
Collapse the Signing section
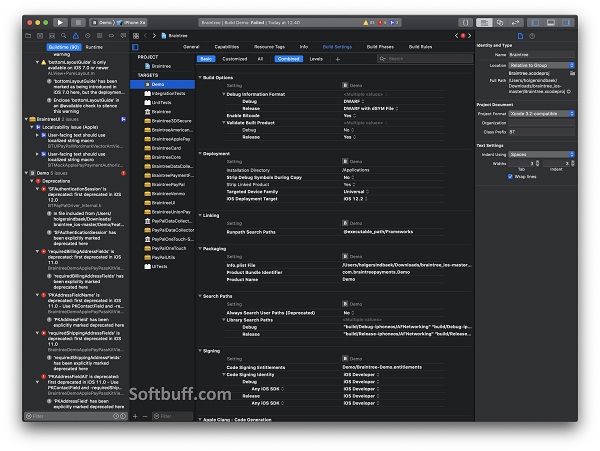point(200,351)
